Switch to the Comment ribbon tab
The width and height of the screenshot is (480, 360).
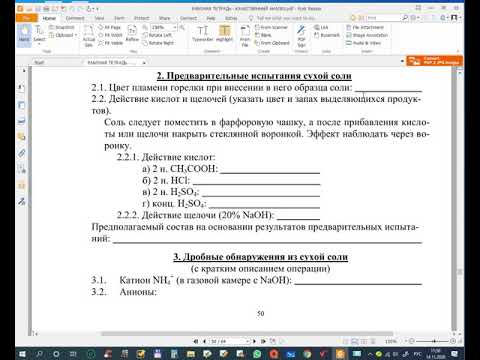click(75, 18)
